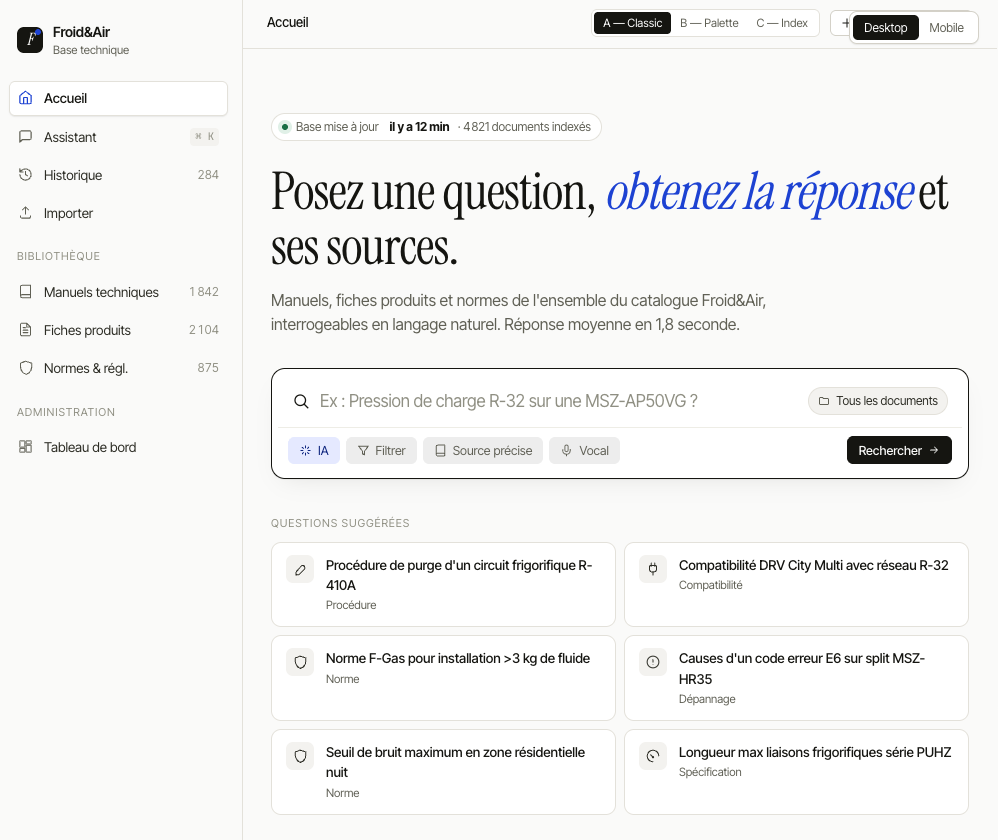Select Historique in the sidebar
Image resolution: width=998 pixels, height=840 pixels.
pyautogui.click(x=72, y=175)
